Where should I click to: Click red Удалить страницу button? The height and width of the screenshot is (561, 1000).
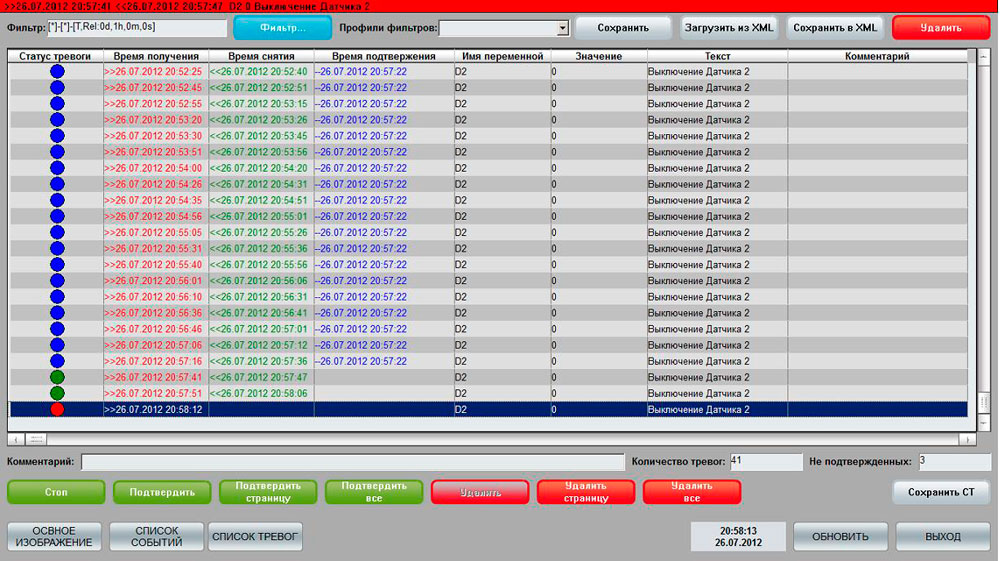[585, 492]
